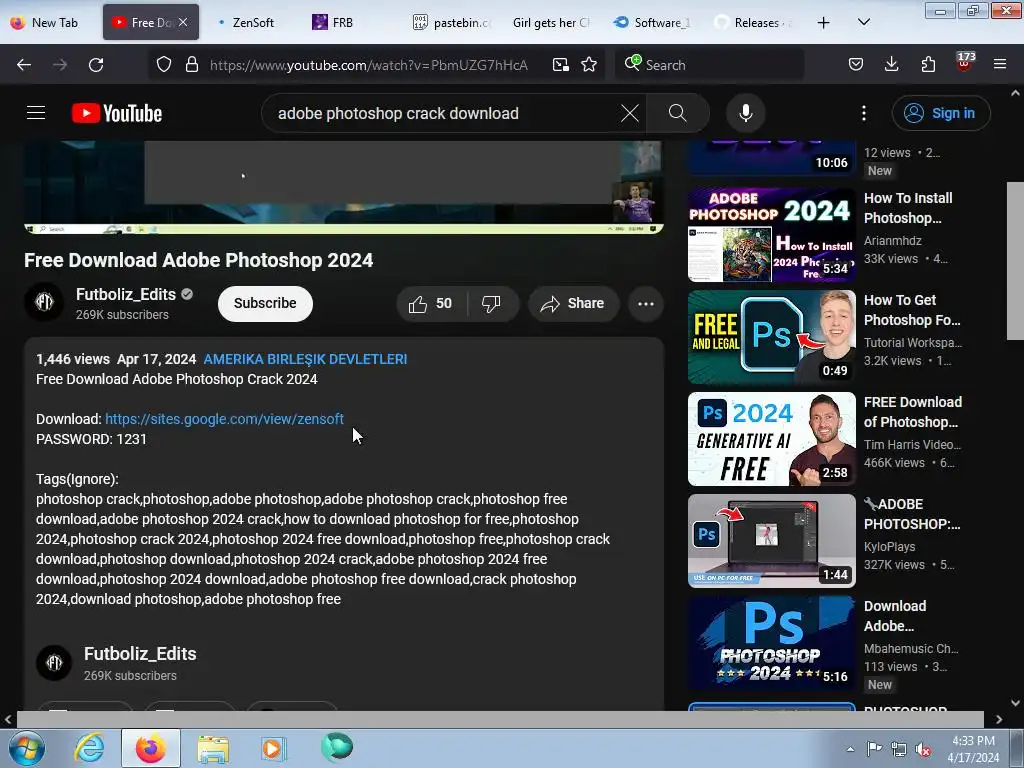Image resolution: width=1024 pixels, height=768 pixels.
Task: Open Firefox application hamburger menu
Action: pos(999,64)
